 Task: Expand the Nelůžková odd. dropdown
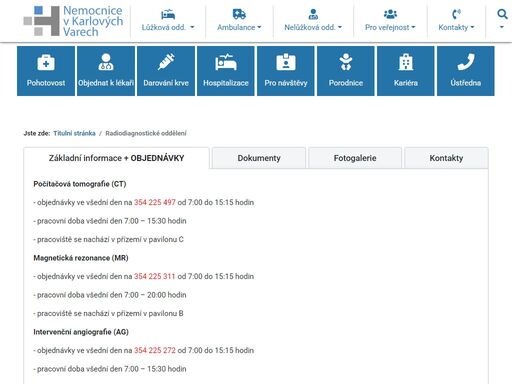[313, 21]
